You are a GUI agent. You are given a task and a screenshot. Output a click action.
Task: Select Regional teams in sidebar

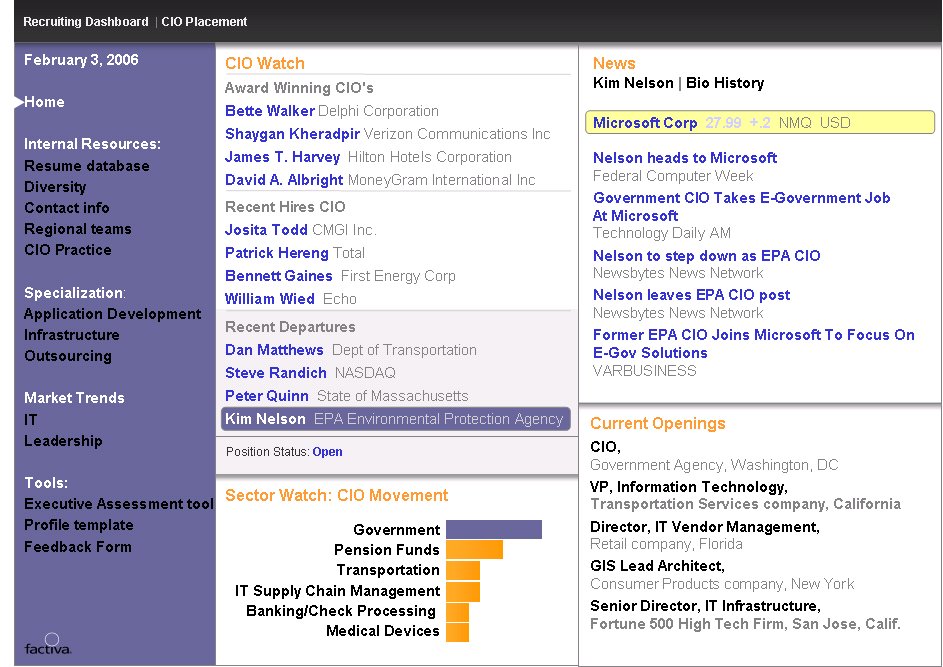(x=78, y=229)
